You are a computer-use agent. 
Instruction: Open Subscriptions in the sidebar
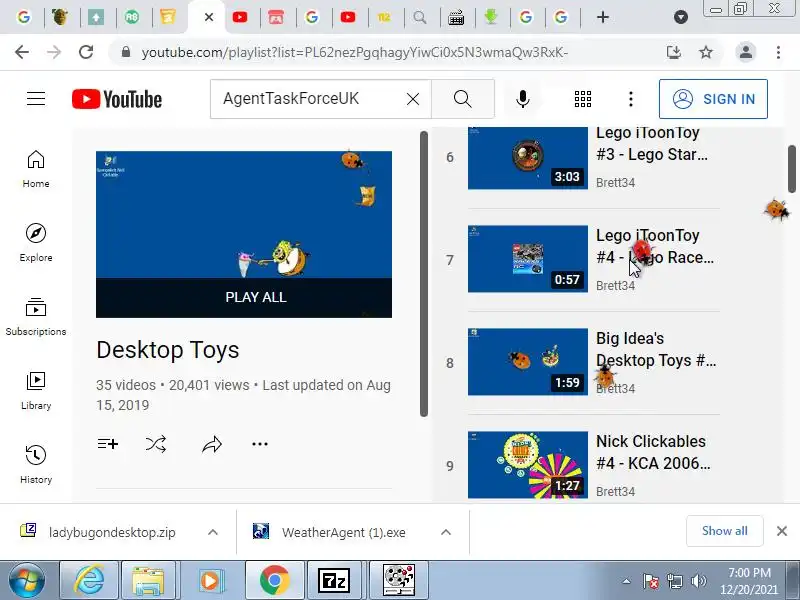coord(36,317)
